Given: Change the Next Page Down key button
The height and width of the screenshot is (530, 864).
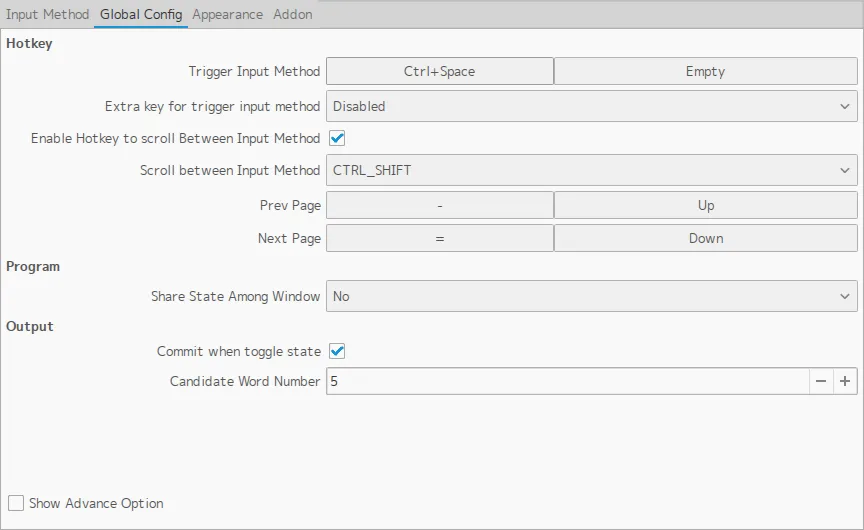Looking at the screenshot, I should (x=705, y=238).
